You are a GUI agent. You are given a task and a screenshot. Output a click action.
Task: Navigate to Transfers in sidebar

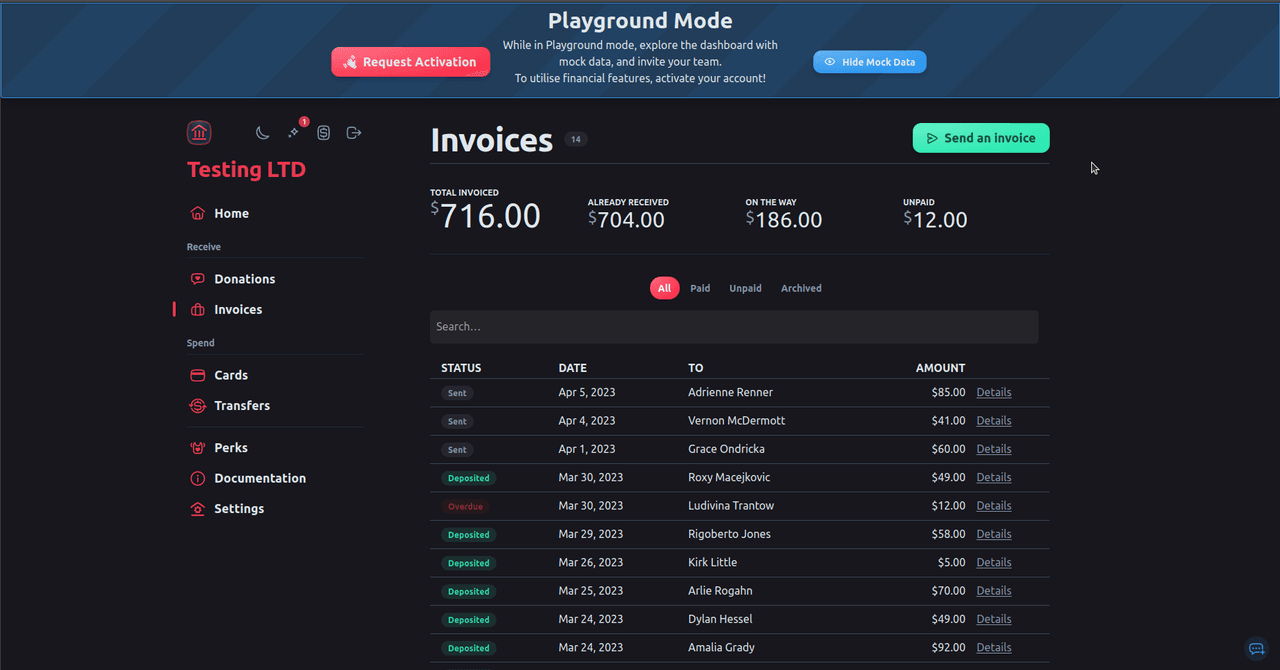(x=242, y=406)
